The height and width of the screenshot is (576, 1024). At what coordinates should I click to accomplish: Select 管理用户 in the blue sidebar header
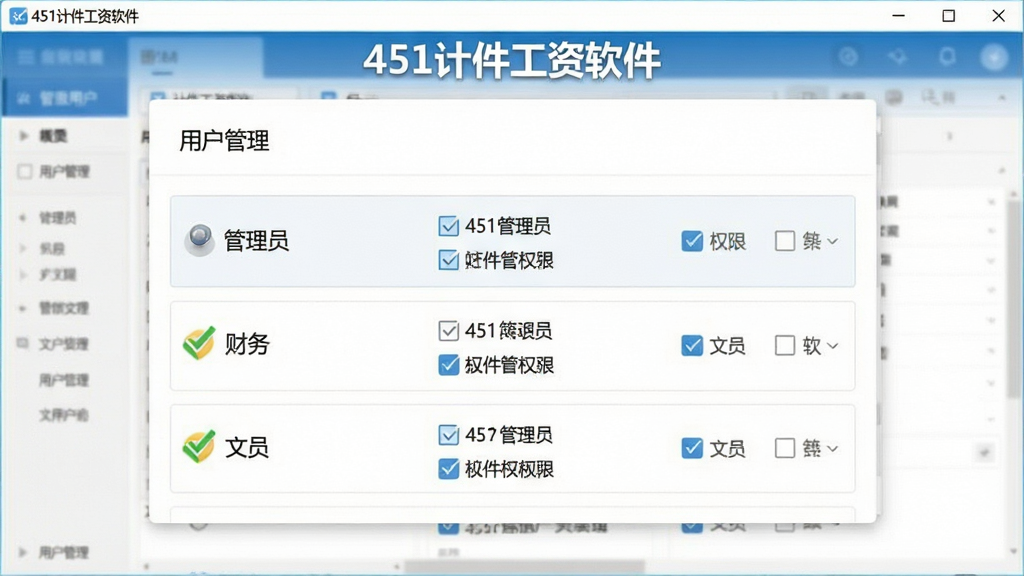[x=64, y=98]
